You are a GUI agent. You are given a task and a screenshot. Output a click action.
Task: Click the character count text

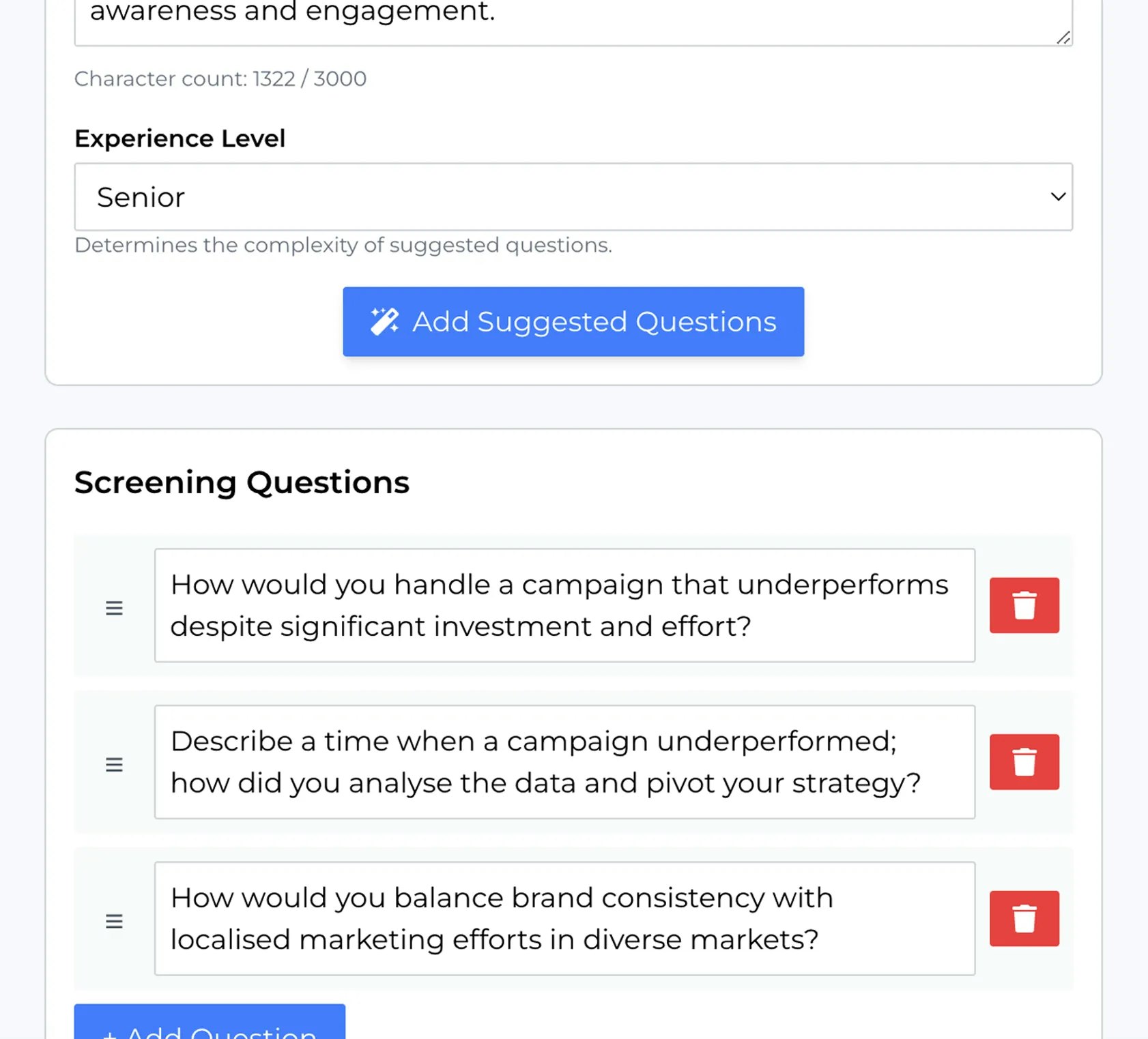pyautogui.click(x=220, y=79)
